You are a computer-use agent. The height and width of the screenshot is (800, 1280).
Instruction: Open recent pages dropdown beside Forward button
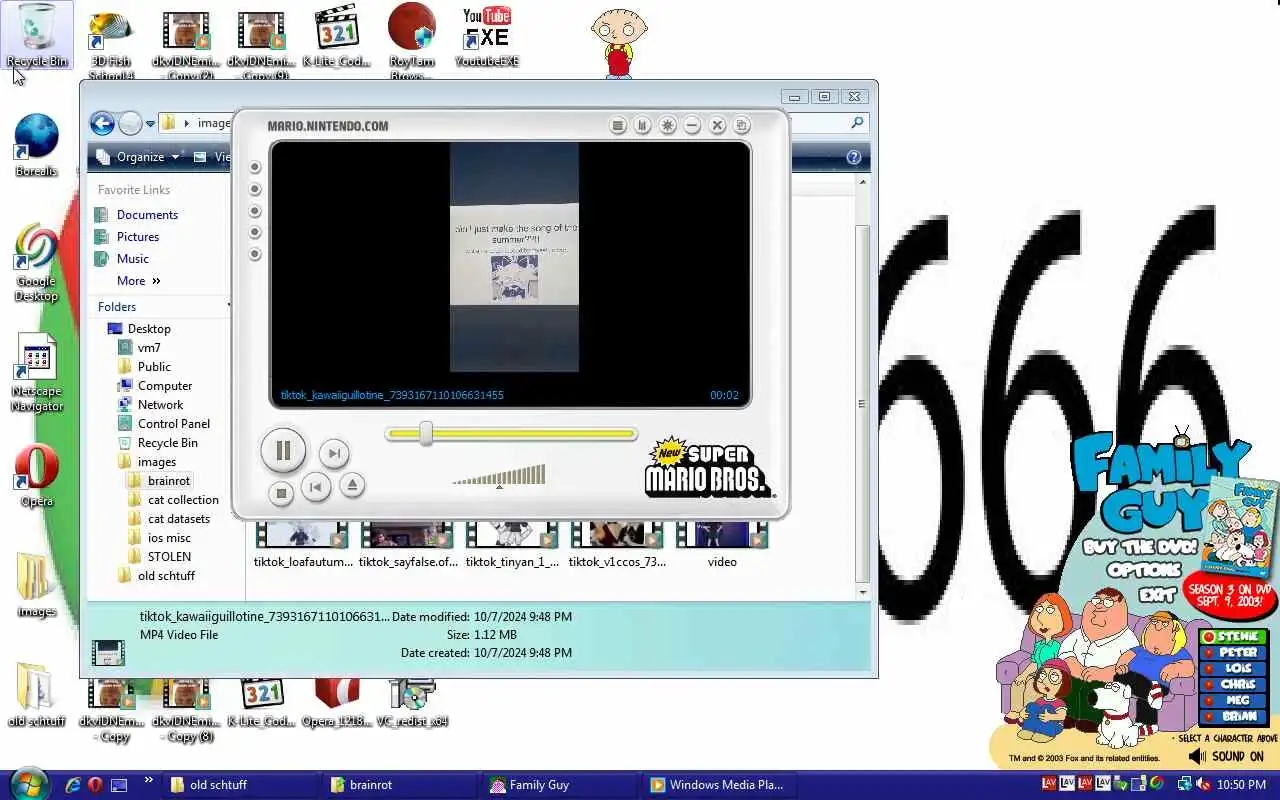coord(150,124)
